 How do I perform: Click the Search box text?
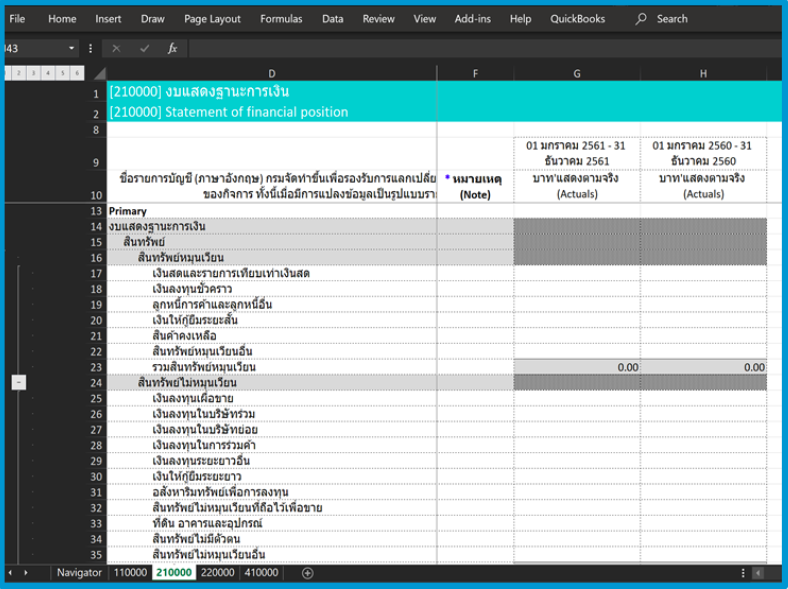point(672,19)
